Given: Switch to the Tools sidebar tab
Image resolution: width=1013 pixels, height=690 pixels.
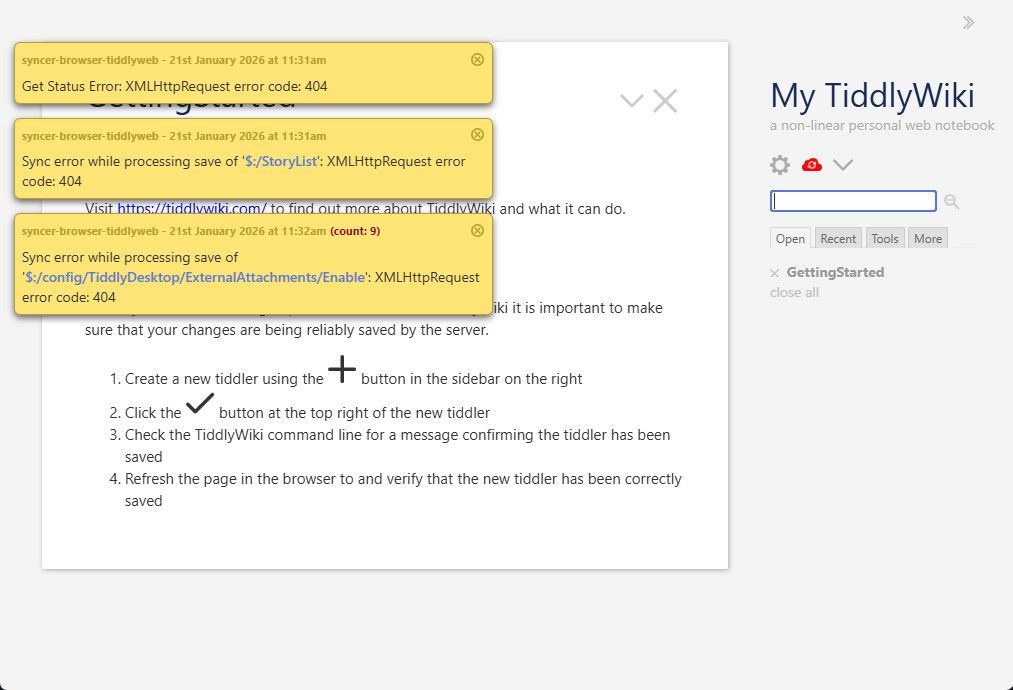Looking at the screenshot, I should (x=884, y=238).
